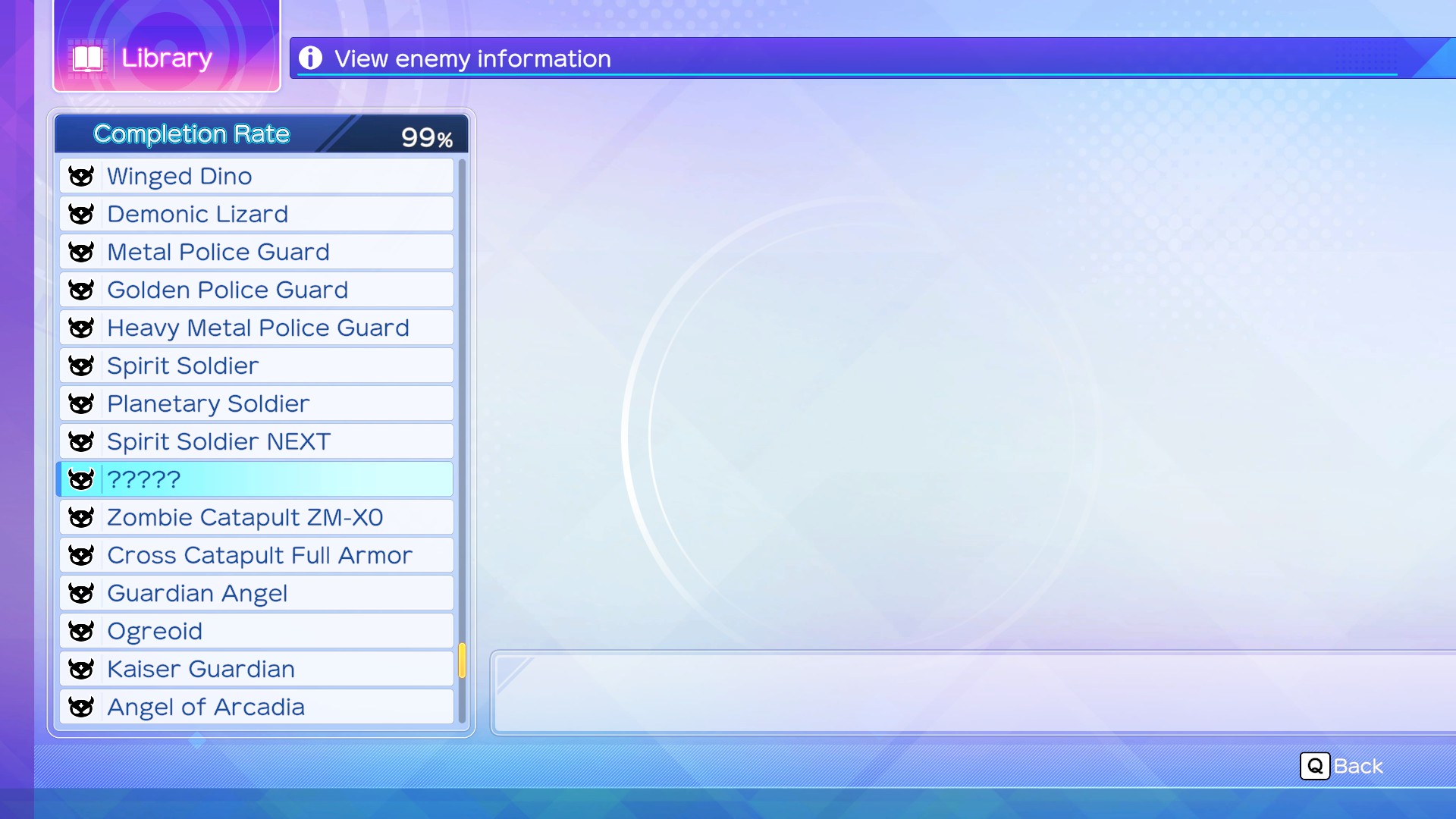Click the monster icon next to Winged Dino
Viewport: 1456px width, 819px height.
(81, 176)
